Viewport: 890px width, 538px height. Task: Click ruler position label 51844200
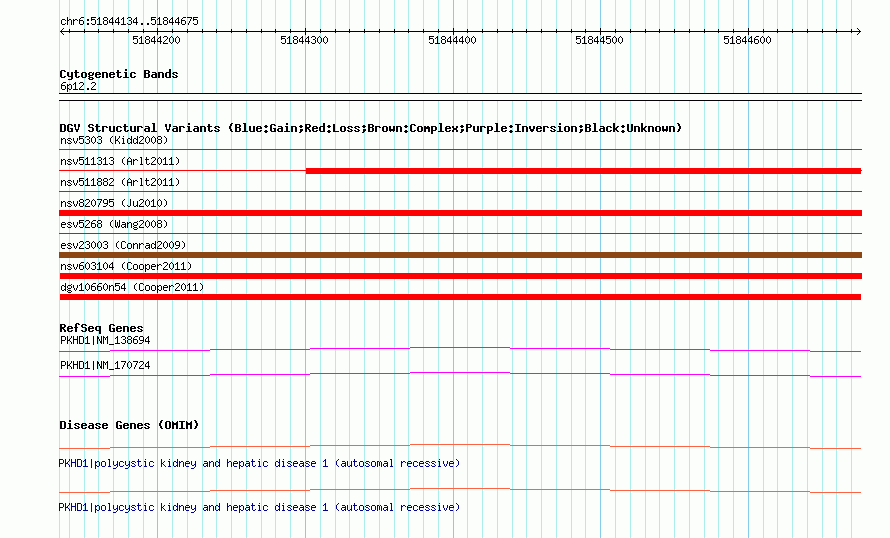click(156, 40)
